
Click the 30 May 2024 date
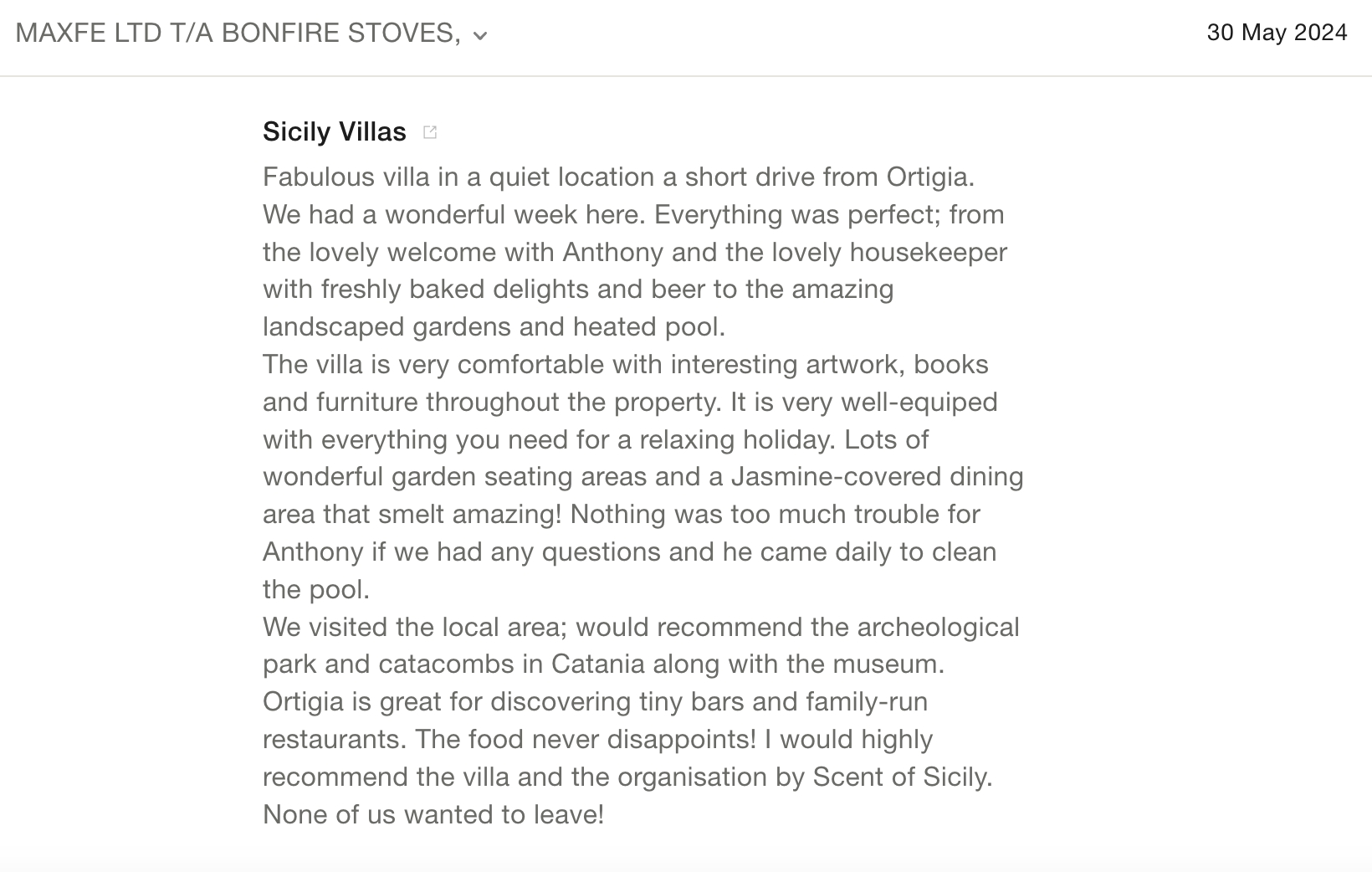click(1276, 33)
